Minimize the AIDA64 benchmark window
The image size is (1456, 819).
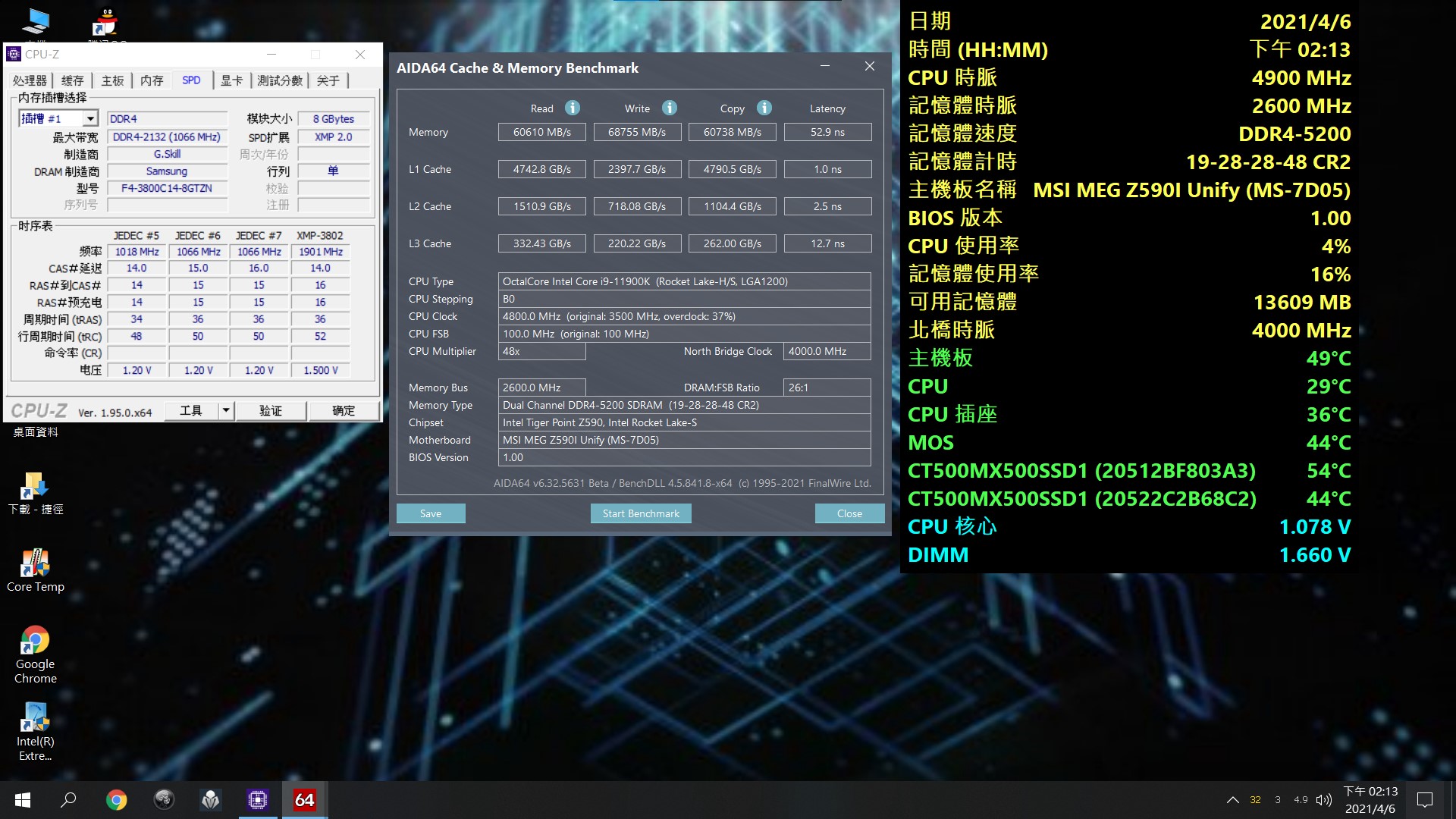click(x=825, y=67)
